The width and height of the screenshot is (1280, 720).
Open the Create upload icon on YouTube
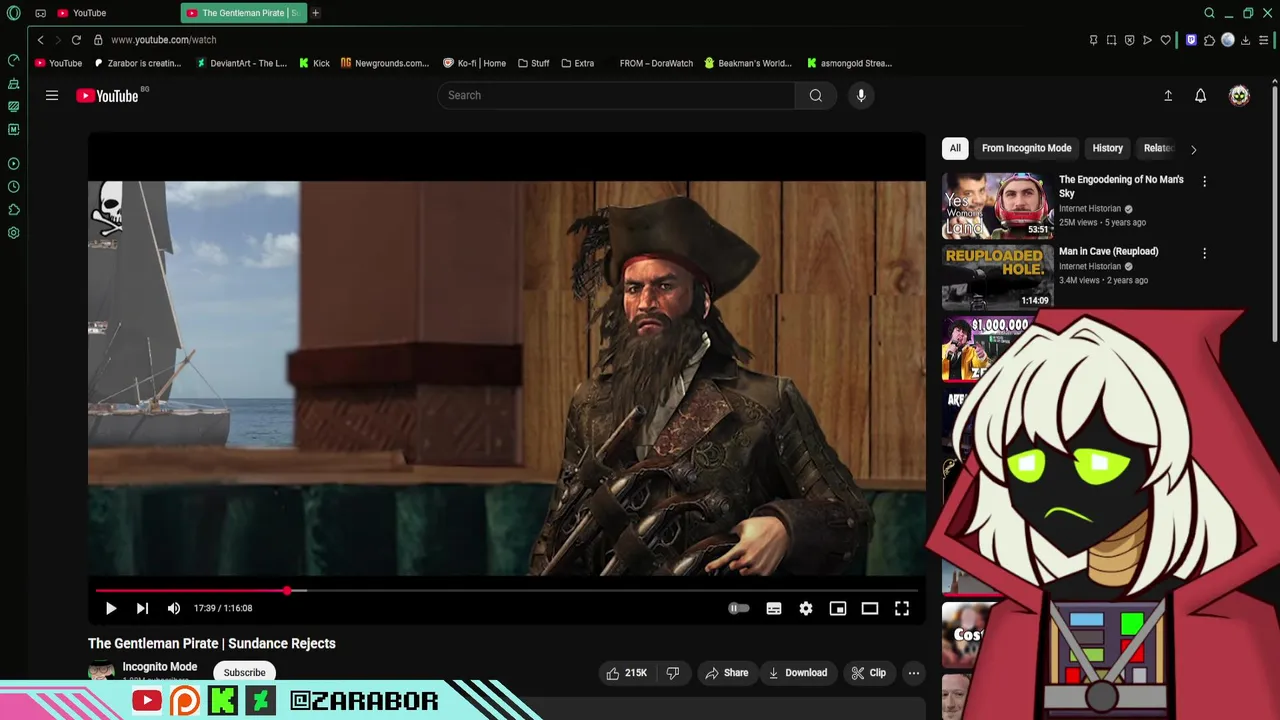click(1168, 95)
